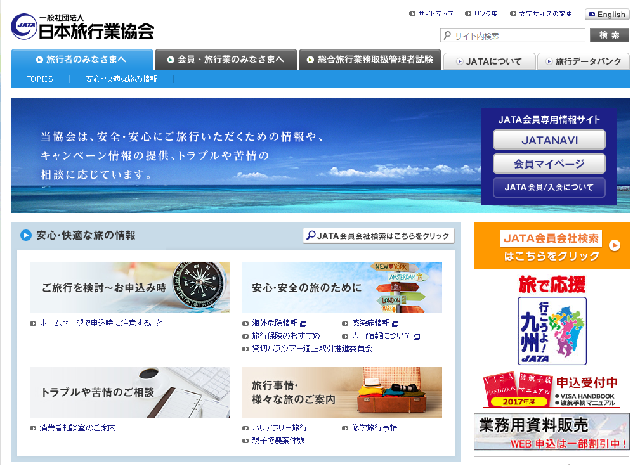Open the orange JATA会員会社検索 banner

552,246
